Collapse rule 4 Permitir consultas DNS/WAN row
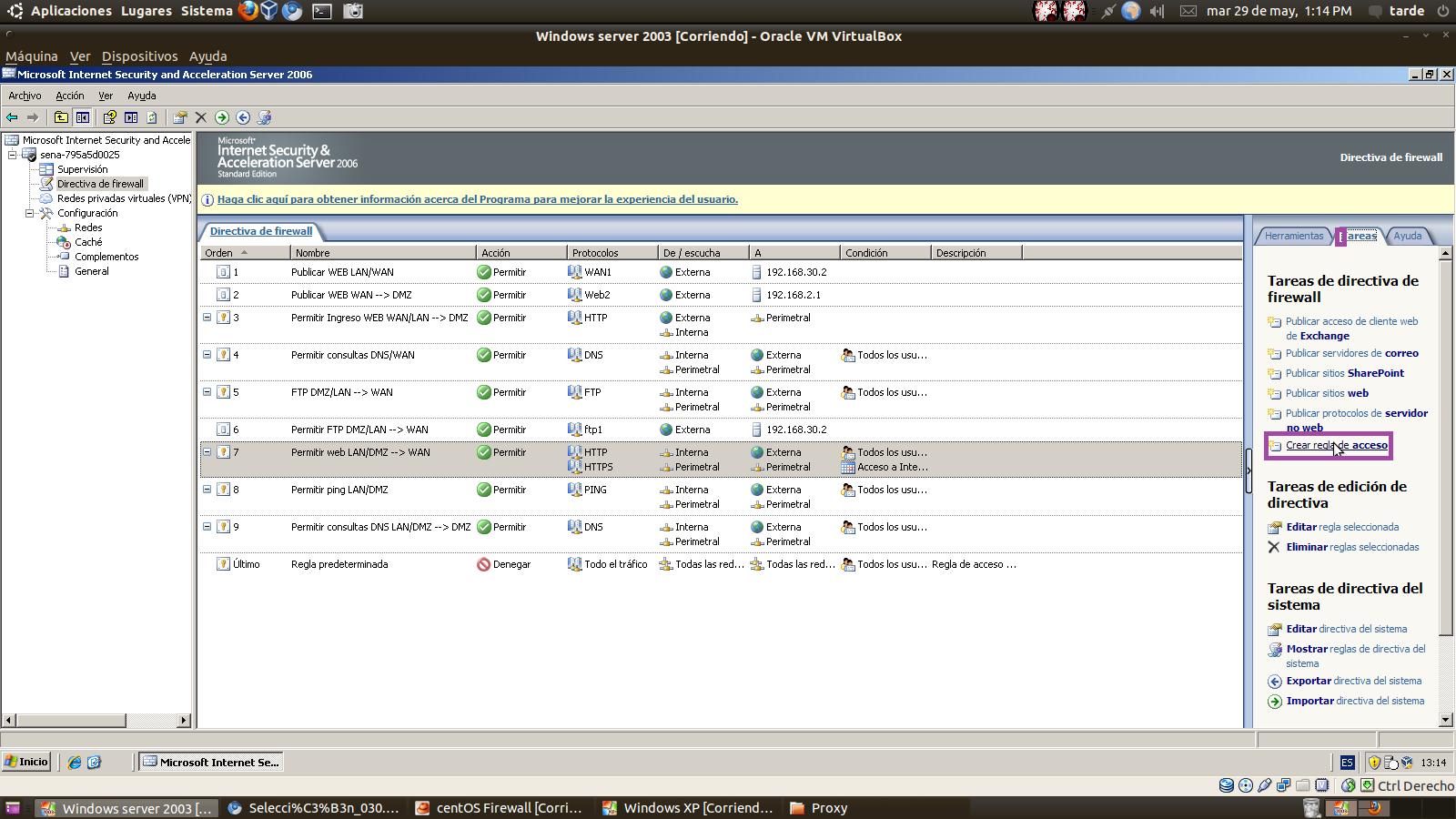1456x819 pixels. click(207, 355)
